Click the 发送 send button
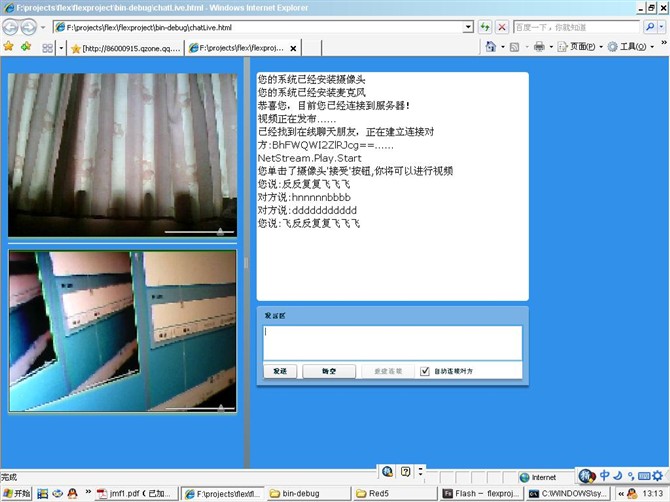Image resolution: width=670 pixels, height=502 pixels. tap(280, 371)
